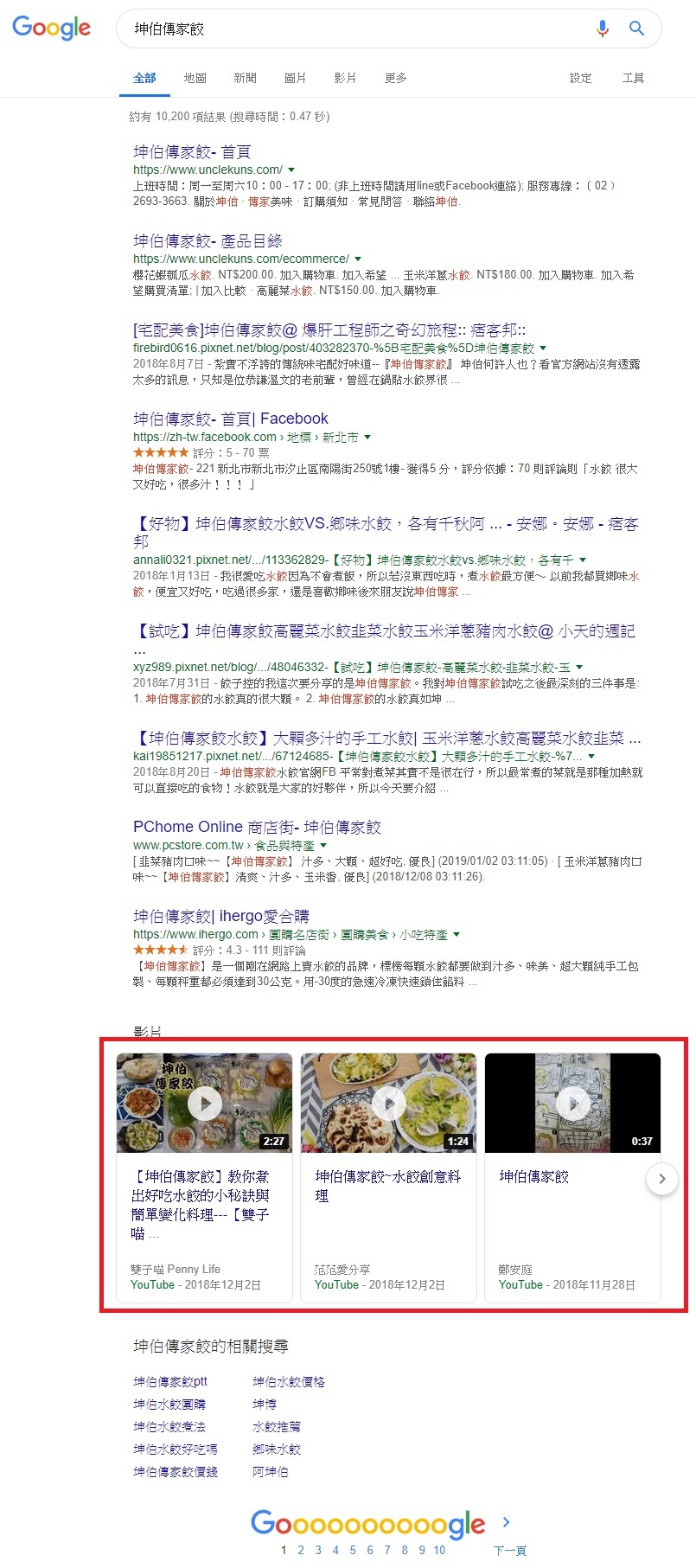Click the voice search microphone icon

click(603, 29)
